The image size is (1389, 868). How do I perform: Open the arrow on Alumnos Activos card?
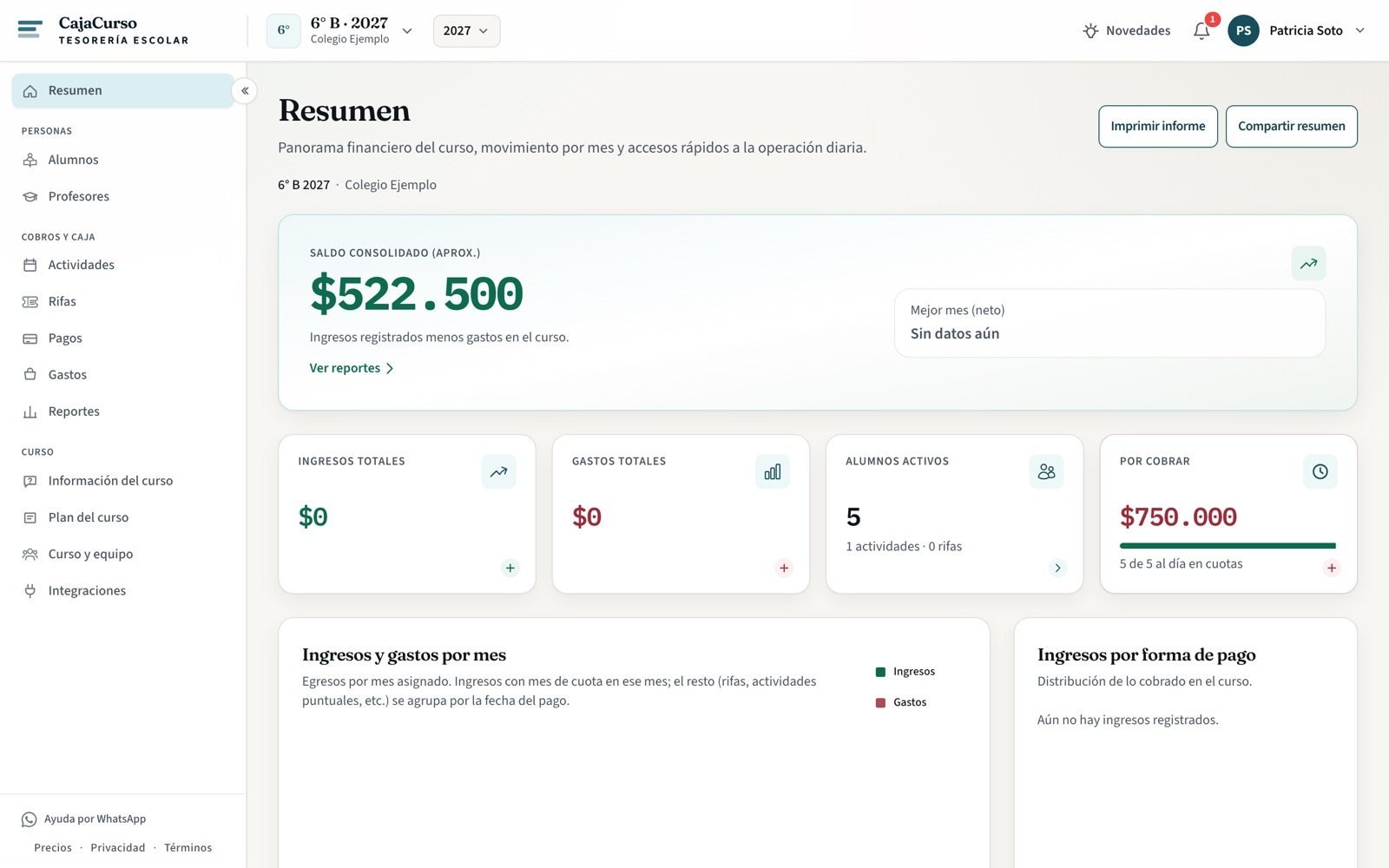(1057, 568)
